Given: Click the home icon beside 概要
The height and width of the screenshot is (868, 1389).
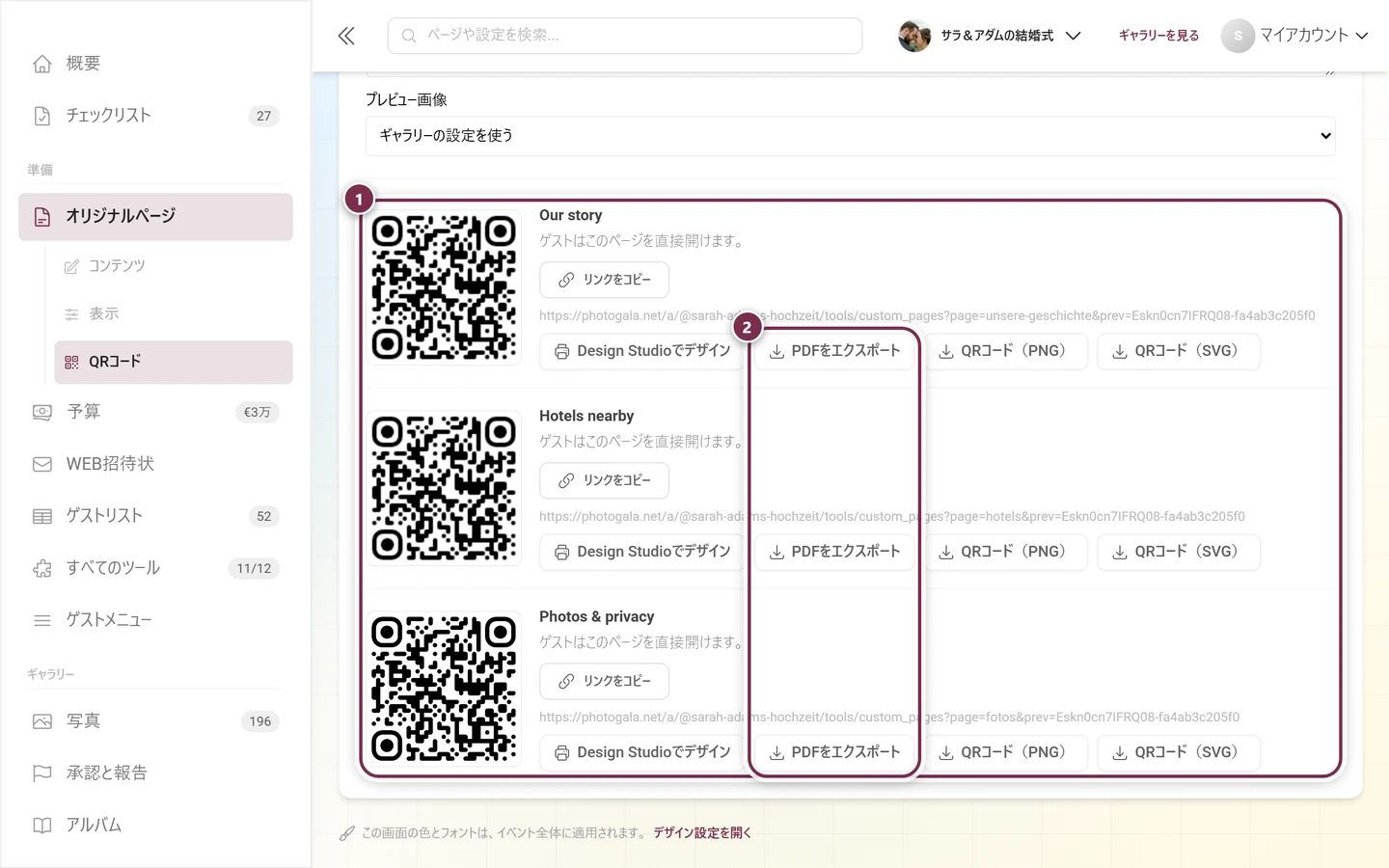Looking at the screenshot, I should click(42, 64).
